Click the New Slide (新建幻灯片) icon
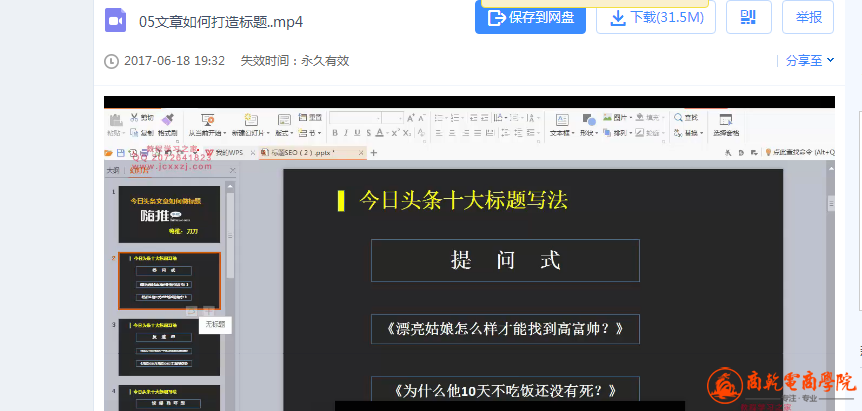The height and width of the screenshot is (411, 862). (x=251, y=120)
